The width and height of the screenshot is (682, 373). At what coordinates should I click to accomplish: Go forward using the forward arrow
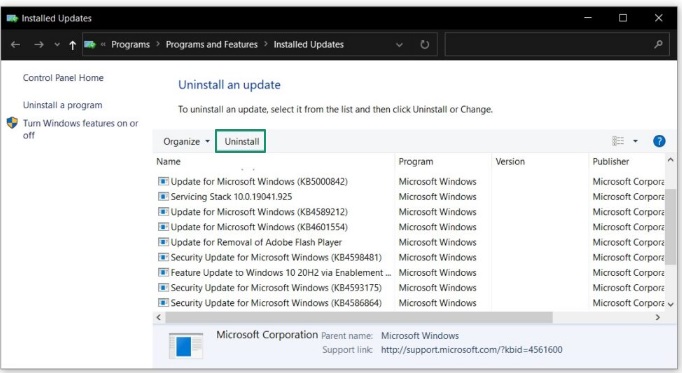(39, 44)
